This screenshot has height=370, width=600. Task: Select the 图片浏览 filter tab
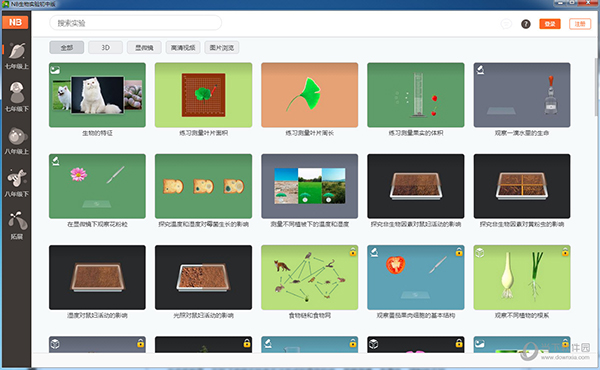[222, 47]
